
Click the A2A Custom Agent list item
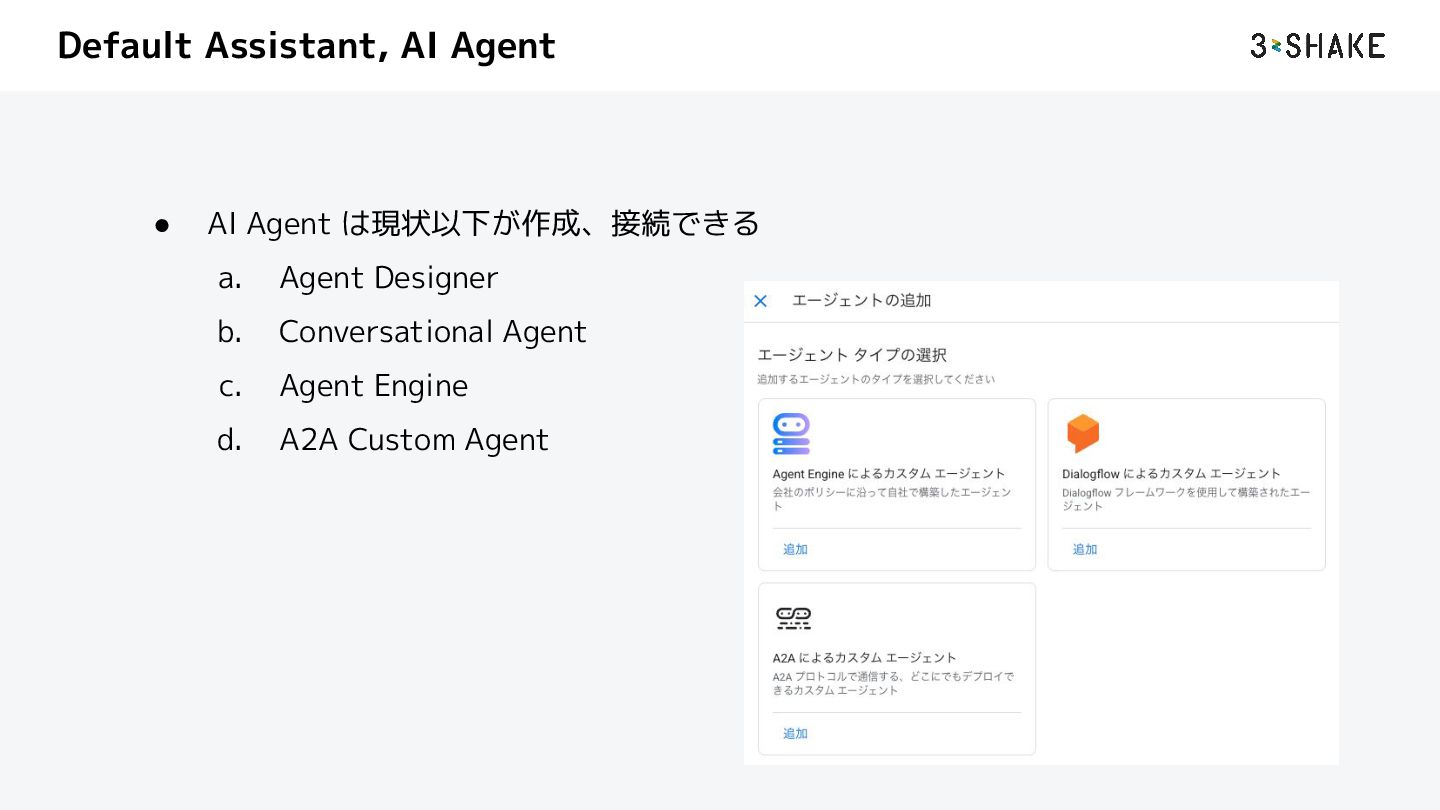pyautogui.click(x=414, y=440)
